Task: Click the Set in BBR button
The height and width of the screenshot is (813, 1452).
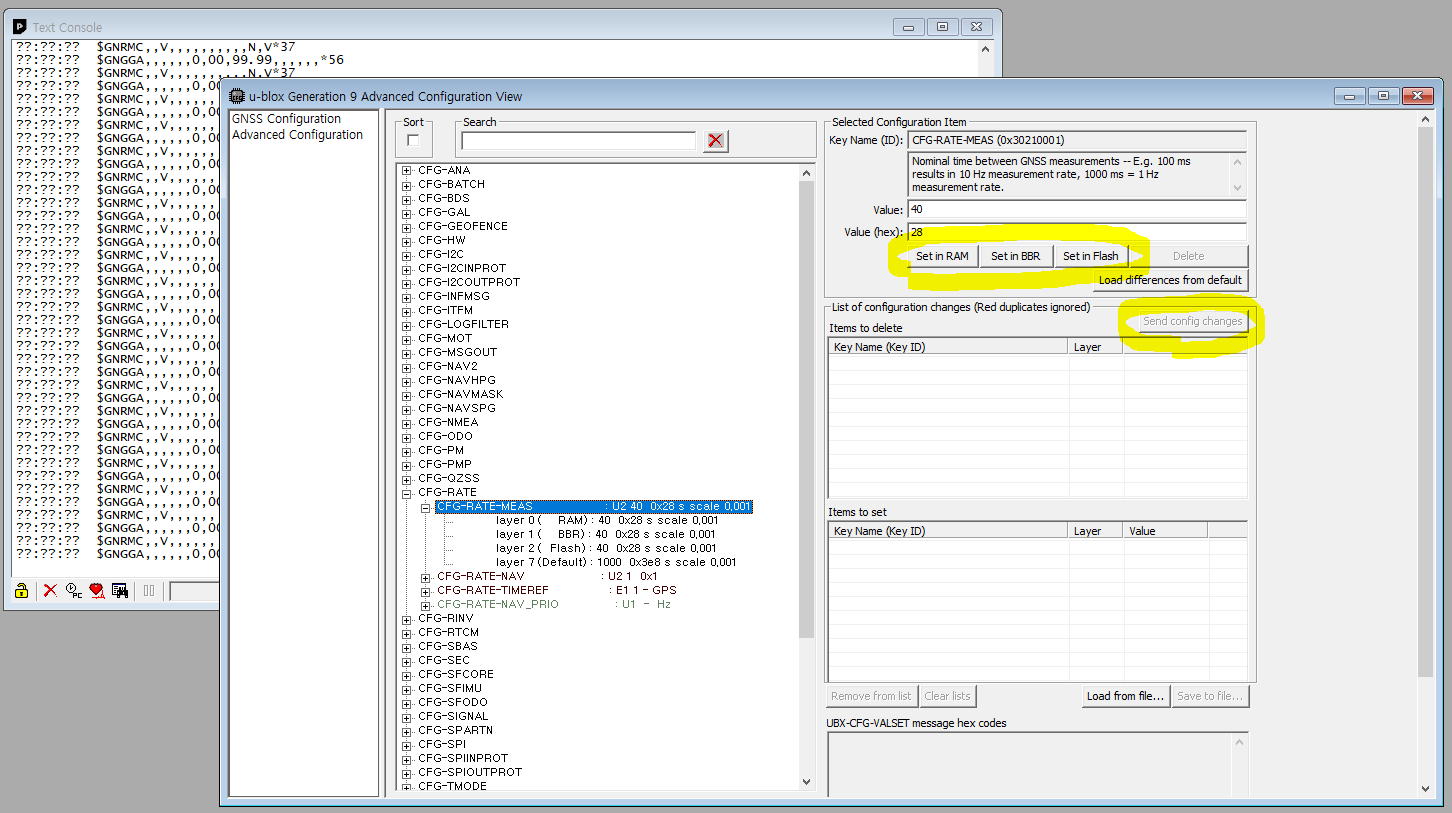Action: 1015,256
